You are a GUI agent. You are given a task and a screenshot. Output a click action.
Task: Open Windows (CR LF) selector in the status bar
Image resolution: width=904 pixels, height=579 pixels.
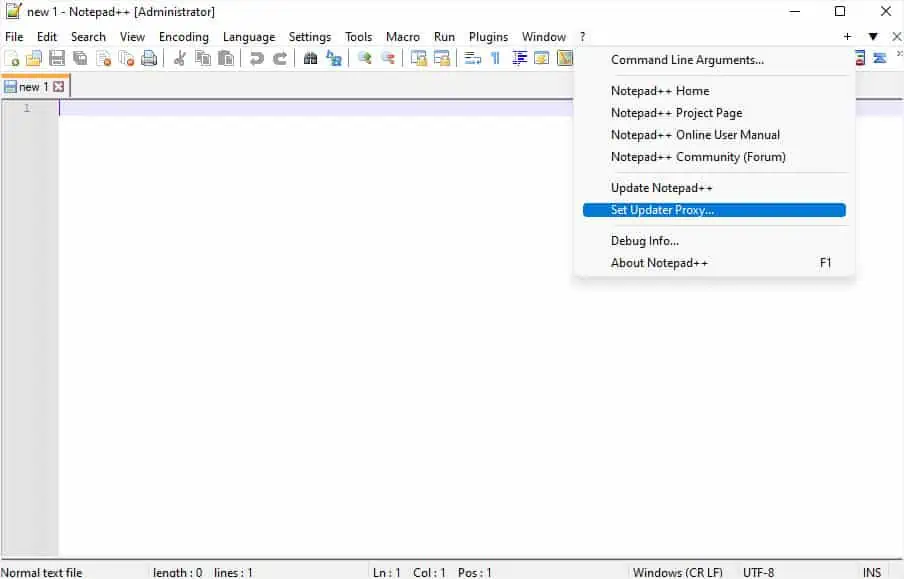tap(679, 571)
